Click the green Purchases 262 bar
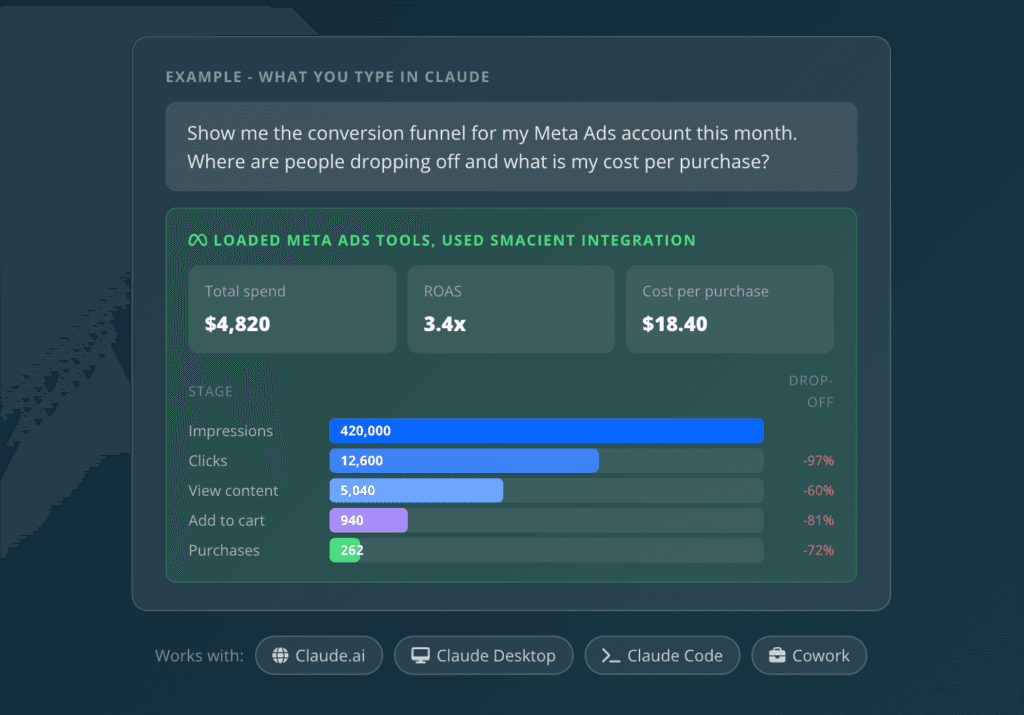Image resolution: width=1024 pixels, height=715 pixels. (345, 550)
